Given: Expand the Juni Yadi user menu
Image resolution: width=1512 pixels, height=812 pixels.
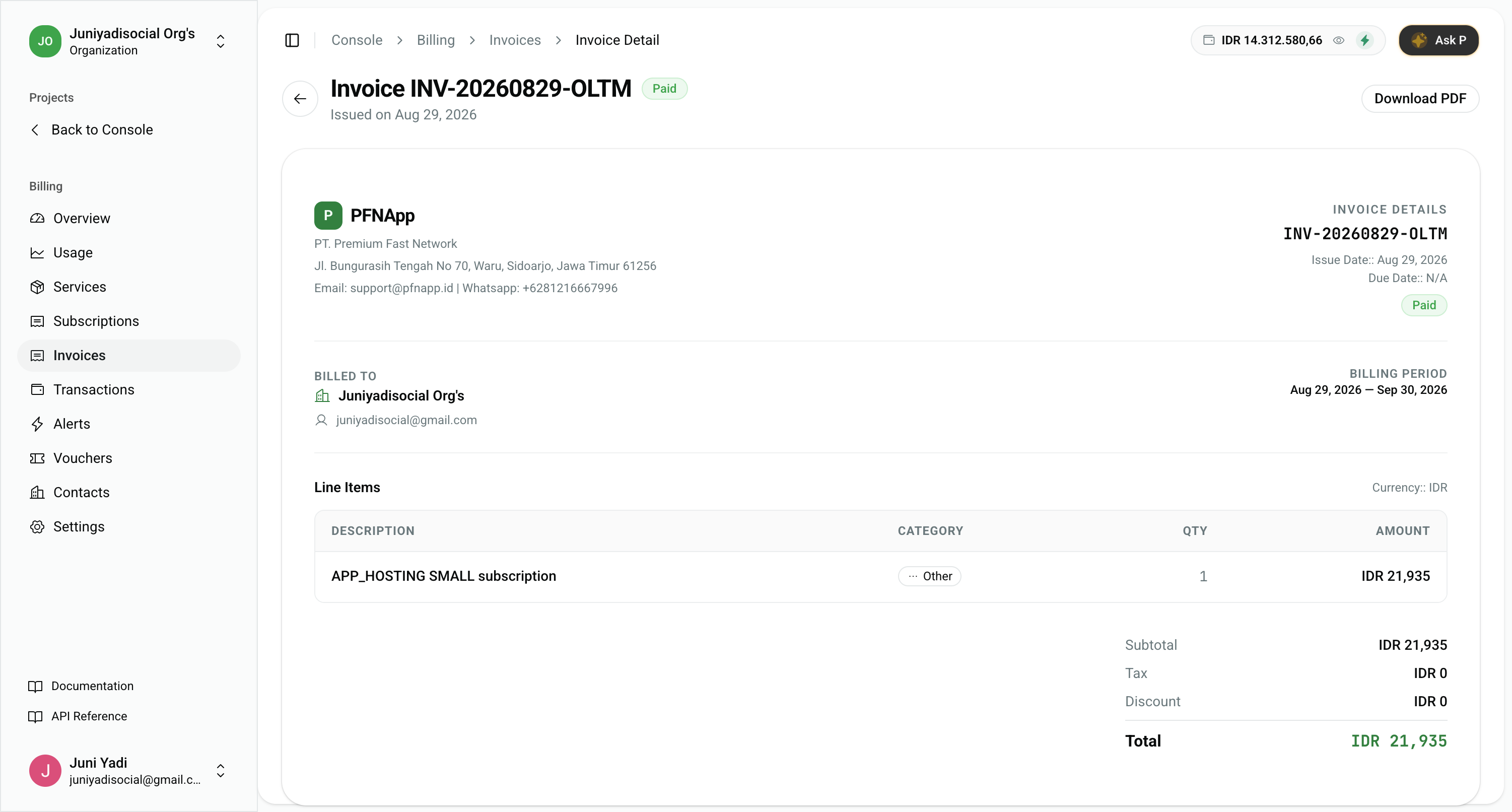Looking at the screenshot, I should [x=221, y=770].
